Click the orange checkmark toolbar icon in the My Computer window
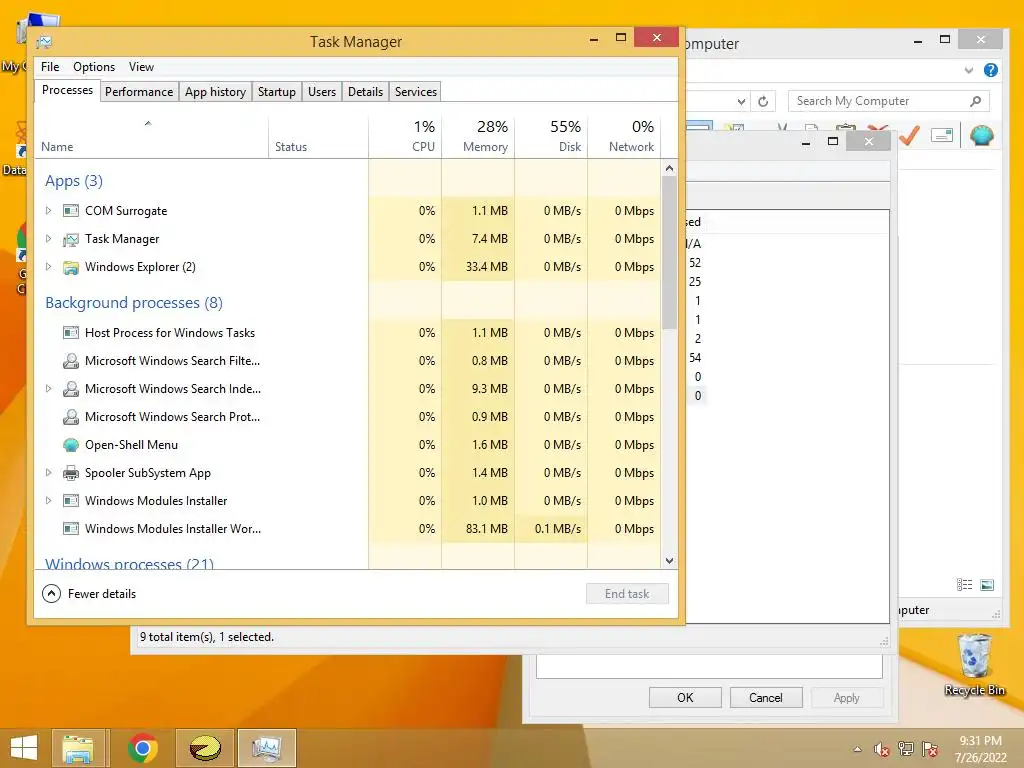 (909, 135)
